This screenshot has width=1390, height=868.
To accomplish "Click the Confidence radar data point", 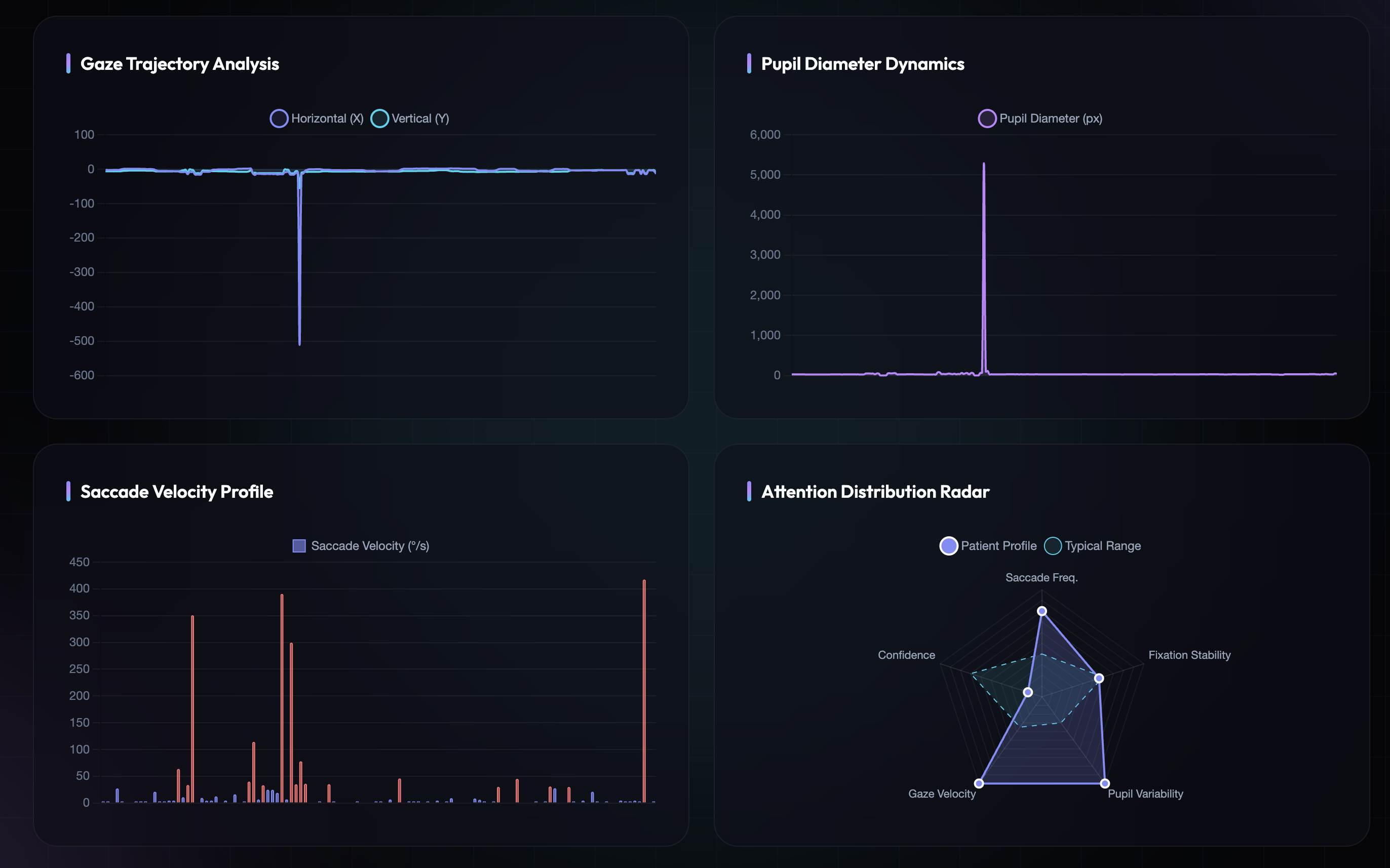I will point(1028,692).
